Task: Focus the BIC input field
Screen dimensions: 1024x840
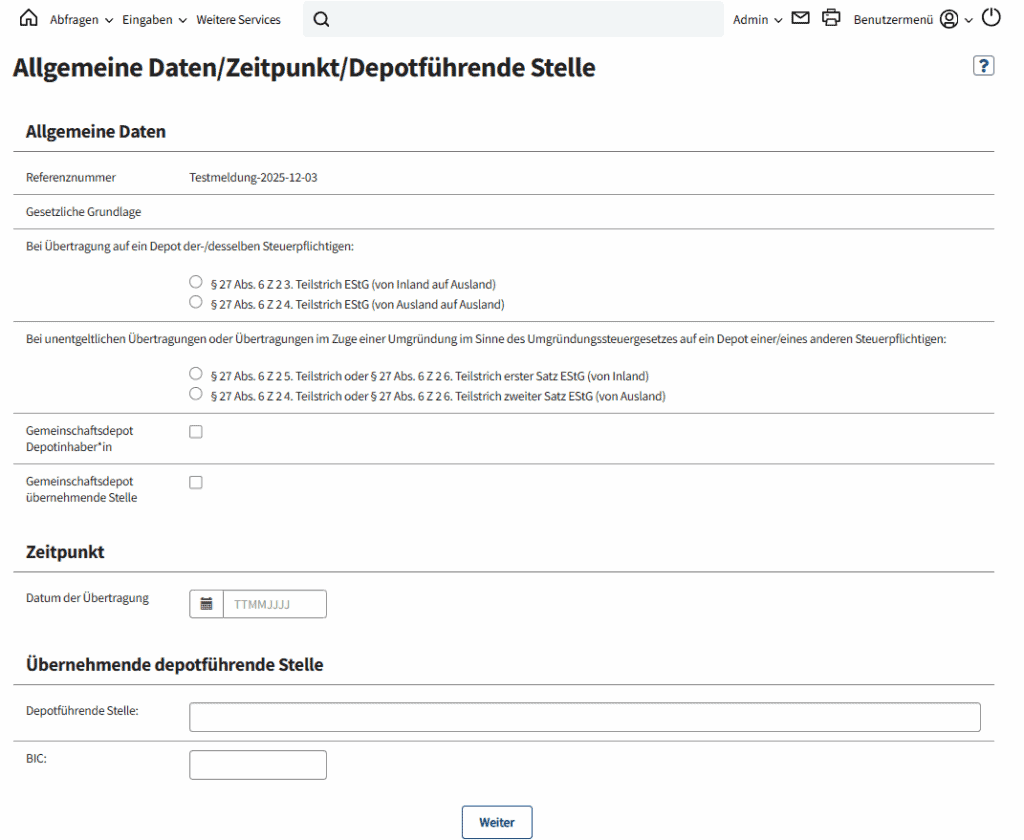Action: (258, 765)
